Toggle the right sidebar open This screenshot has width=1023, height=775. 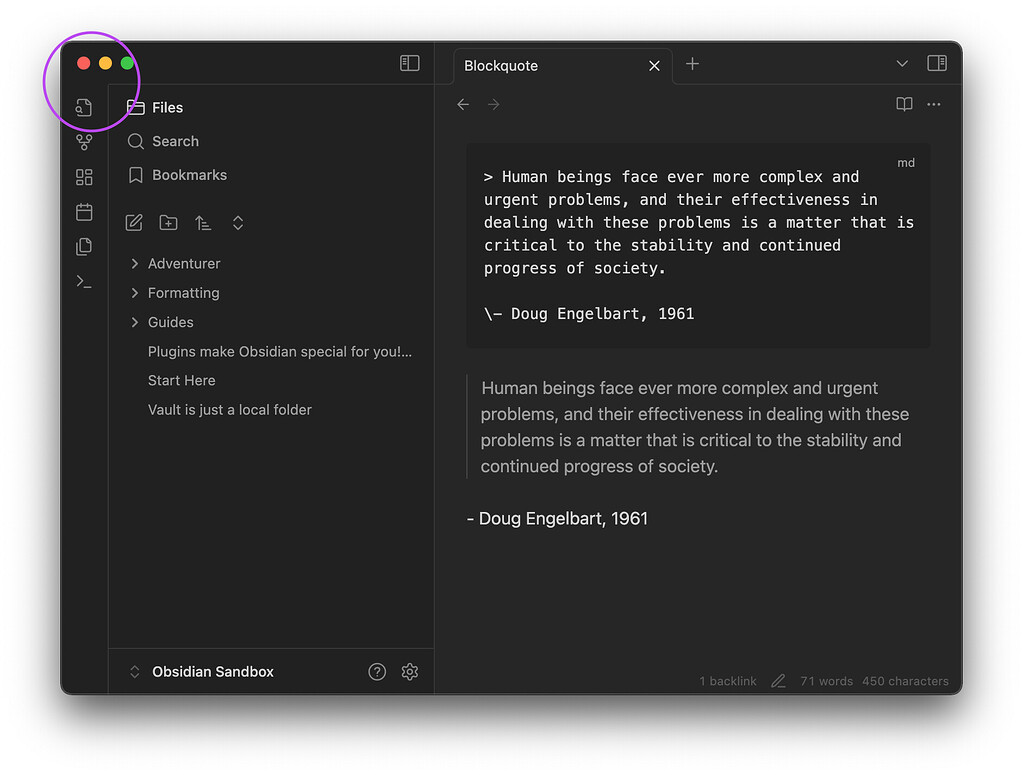(x=936, y=62)
